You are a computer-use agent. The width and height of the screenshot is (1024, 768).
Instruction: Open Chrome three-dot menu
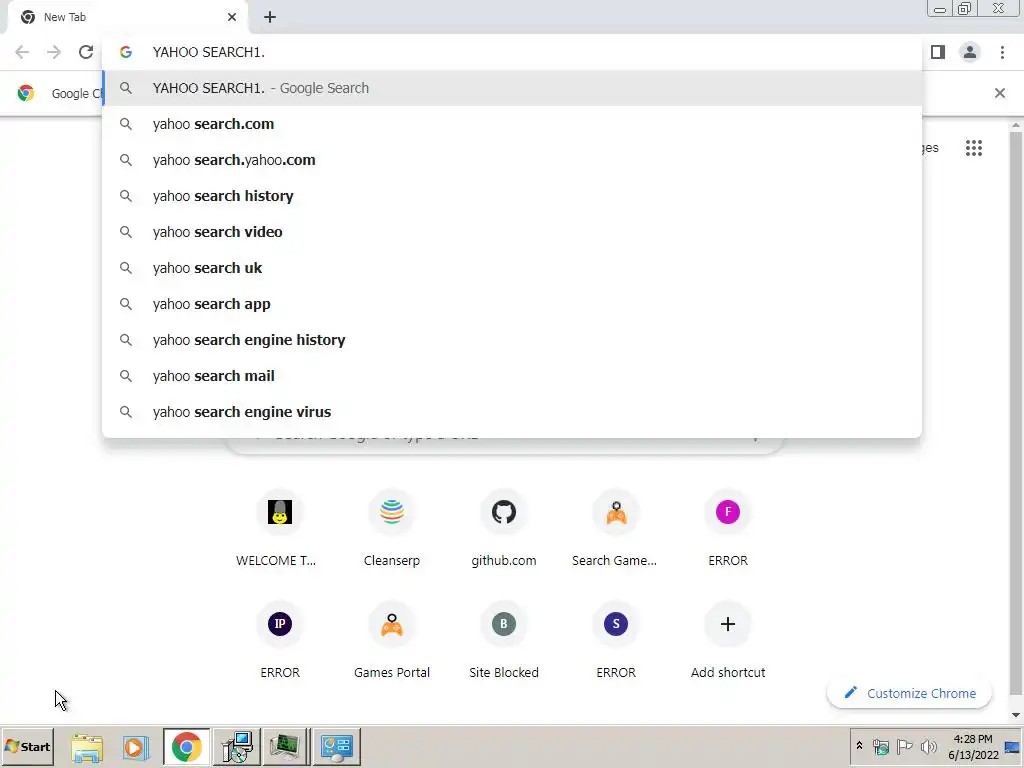(x=1002, y=52)
